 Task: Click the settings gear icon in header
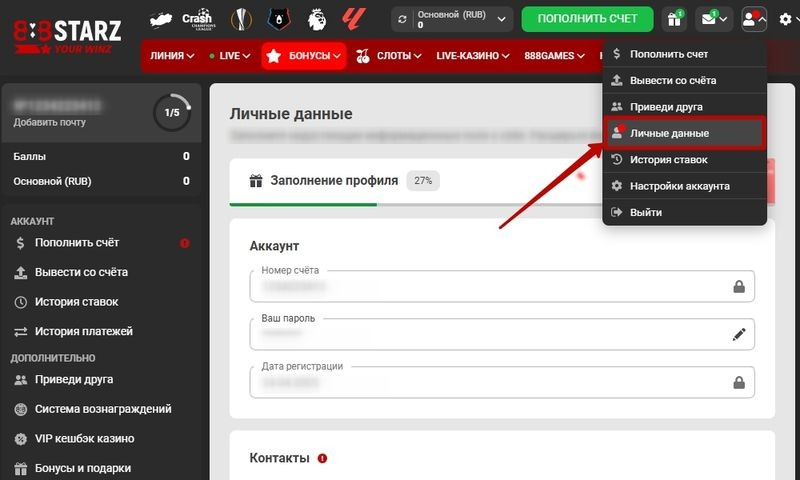785,19
